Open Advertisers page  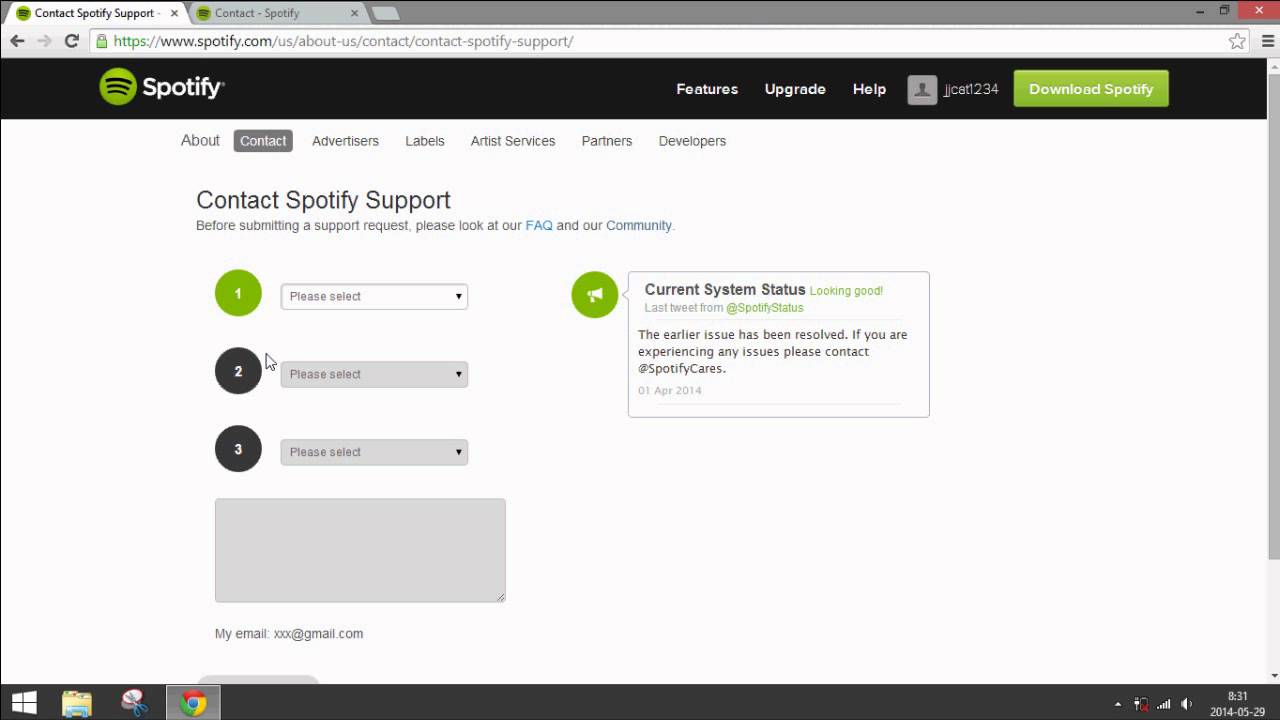pos(345,141)
